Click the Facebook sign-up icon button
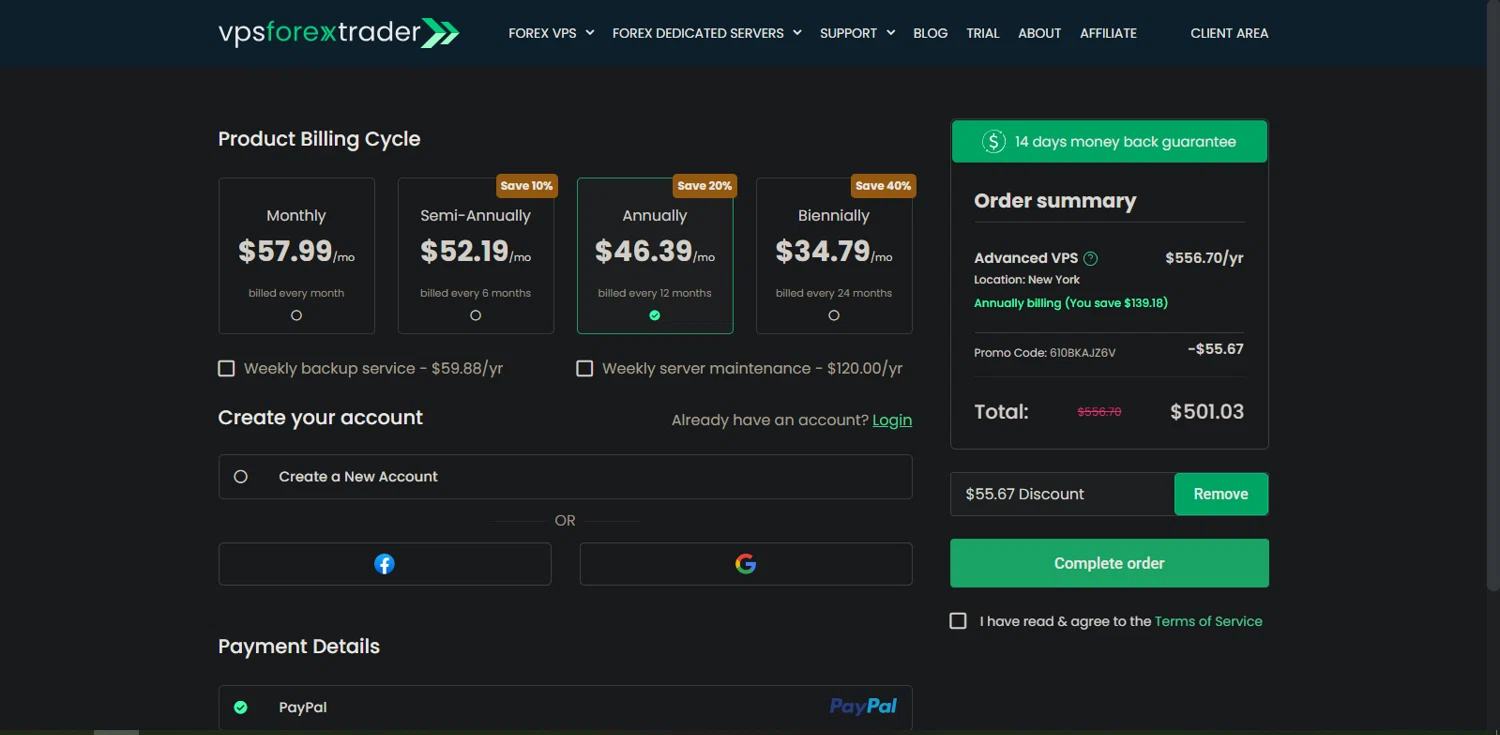The width and height of the screenshot is (1500, 735). point(384,564)
